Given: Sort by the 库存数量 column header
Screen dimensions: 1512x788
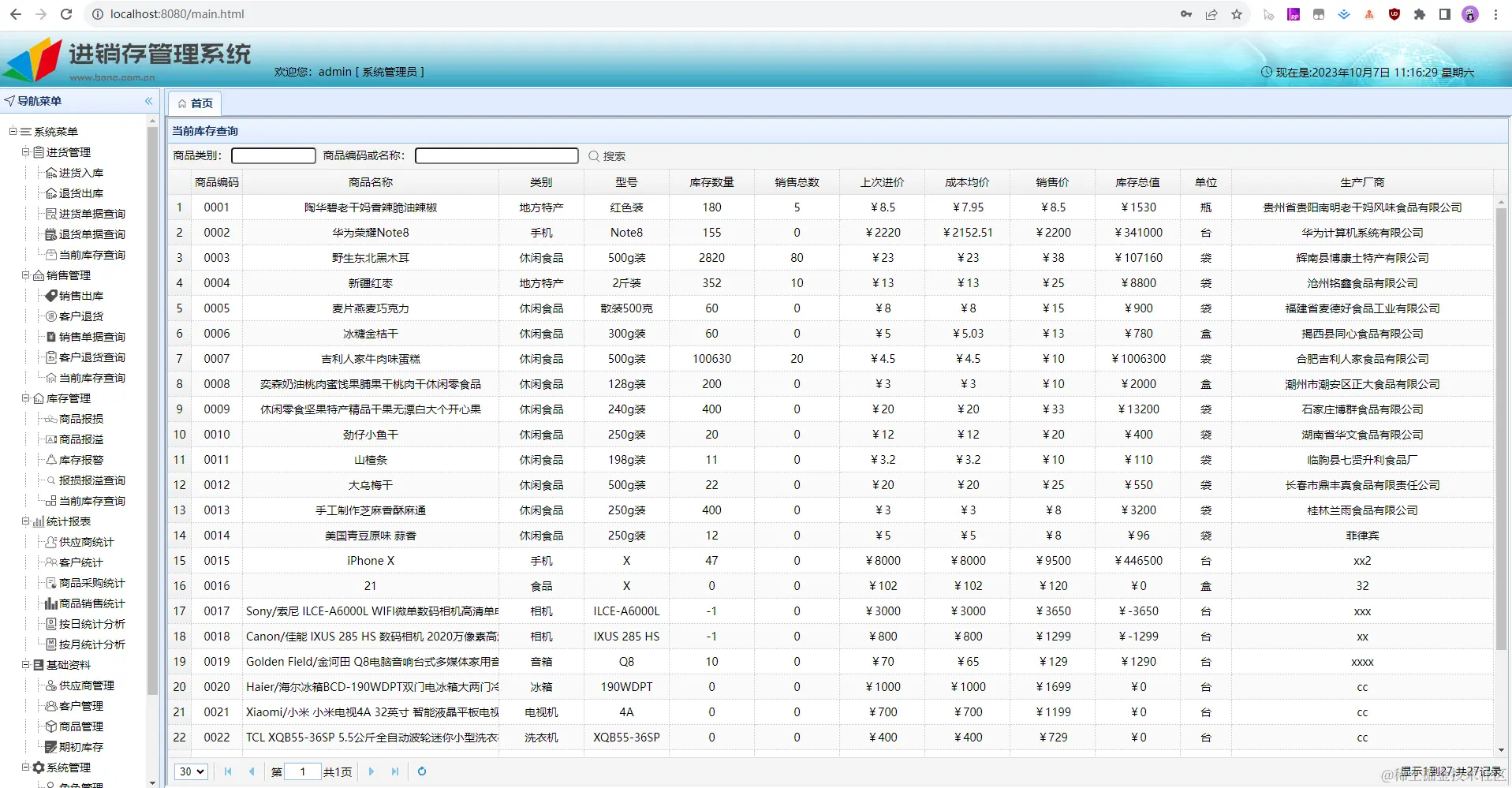Looking at the screenshot, I should [711, 182].
